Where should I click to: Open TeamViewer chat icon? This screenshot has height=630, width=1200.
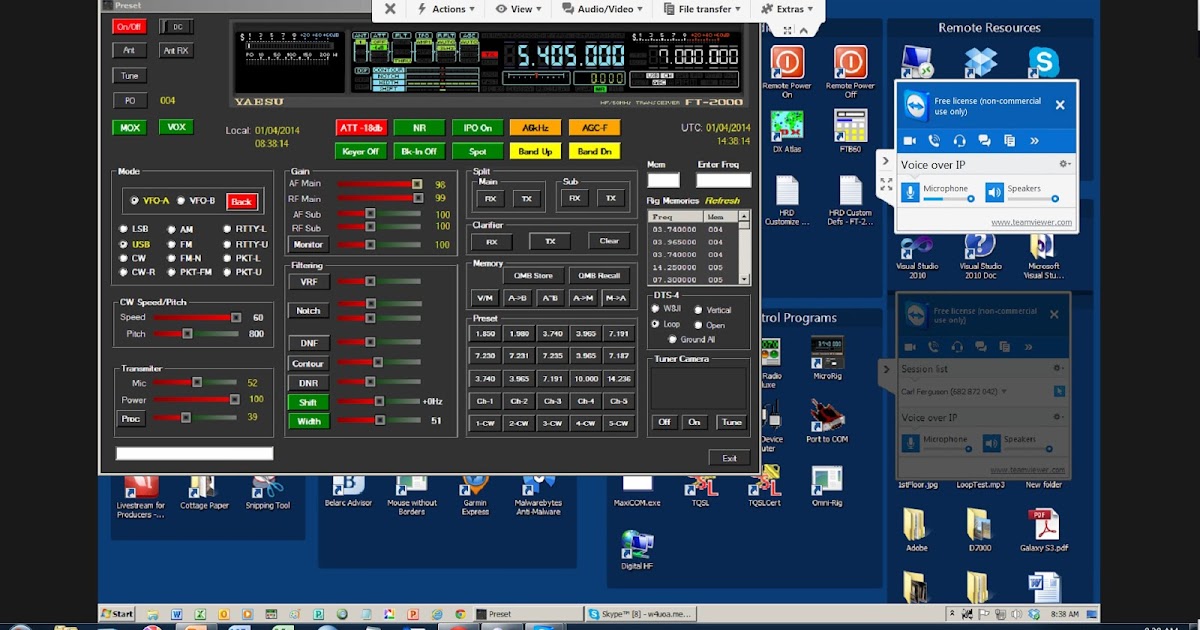coord(984,141)
